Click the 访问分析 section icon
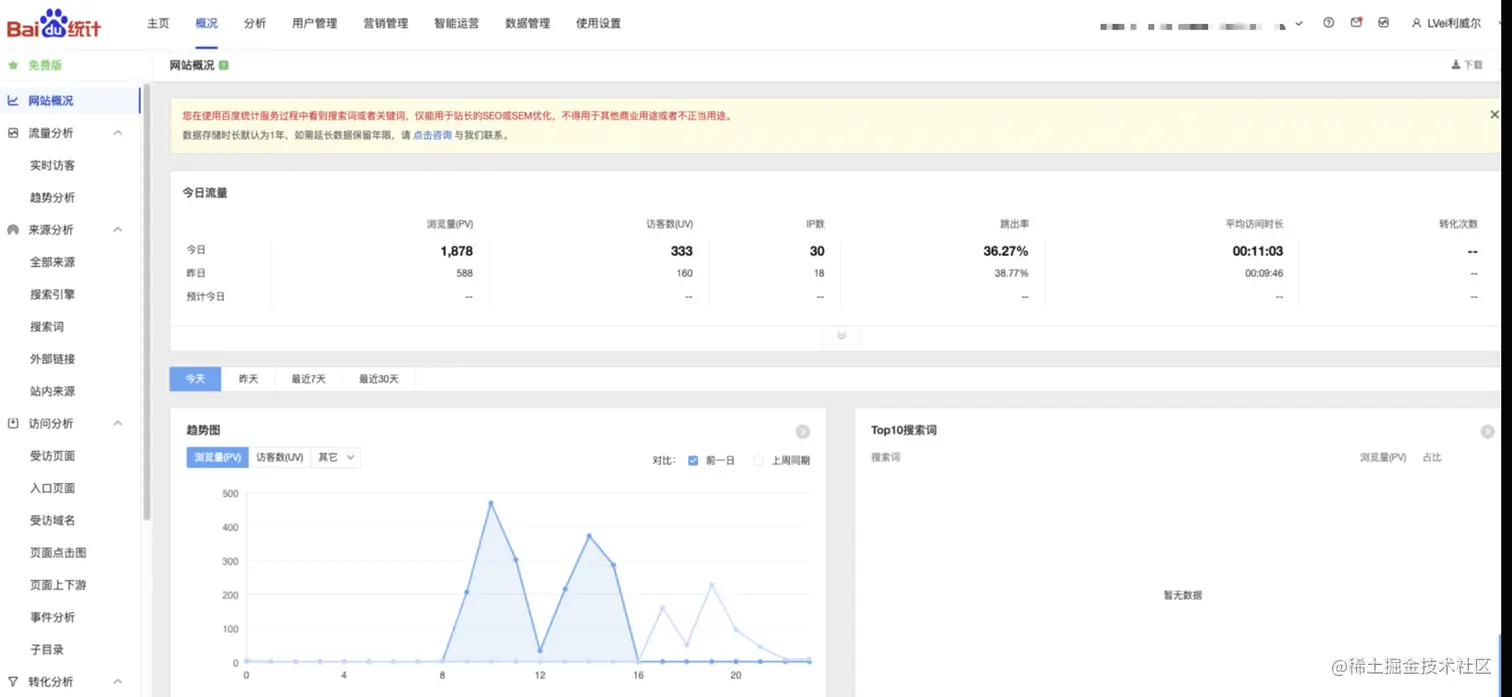Screen dimensions: 1512x697 13,424
